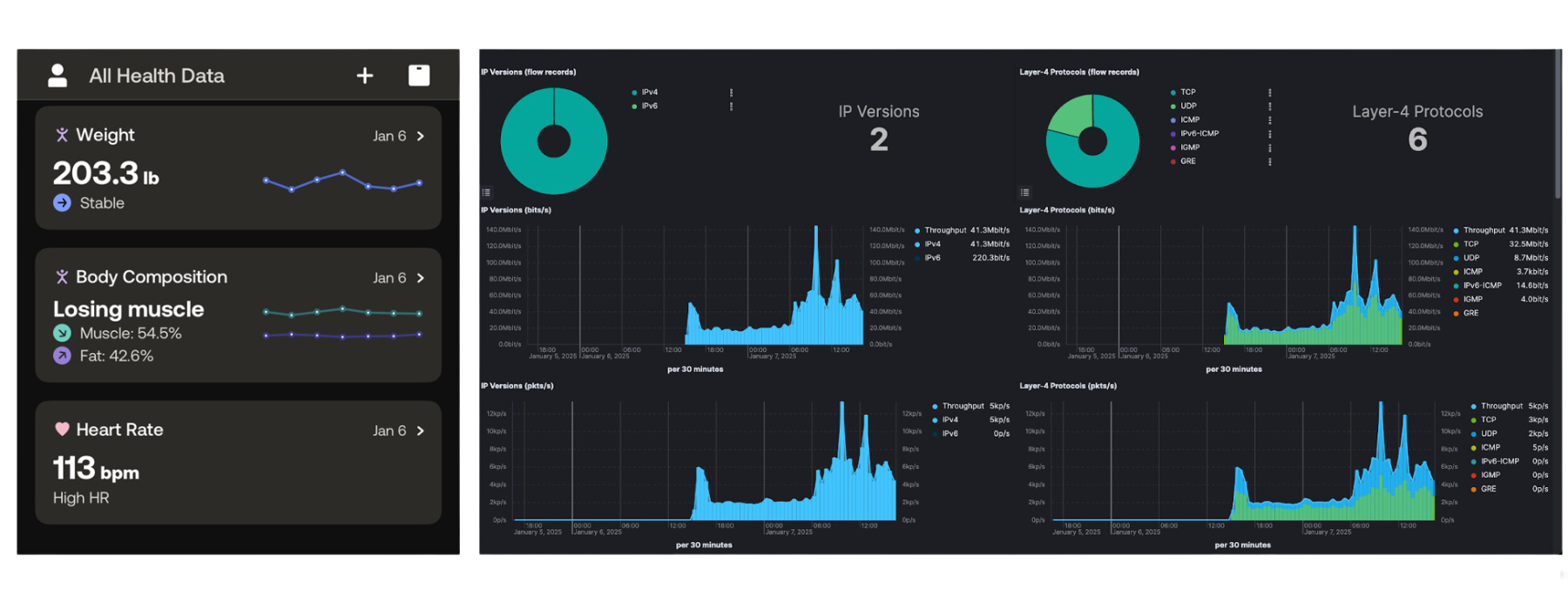Click the IP Versions (flow records) panel title
Viewport: 1568px width, 610px height.
tap(528, 72)
